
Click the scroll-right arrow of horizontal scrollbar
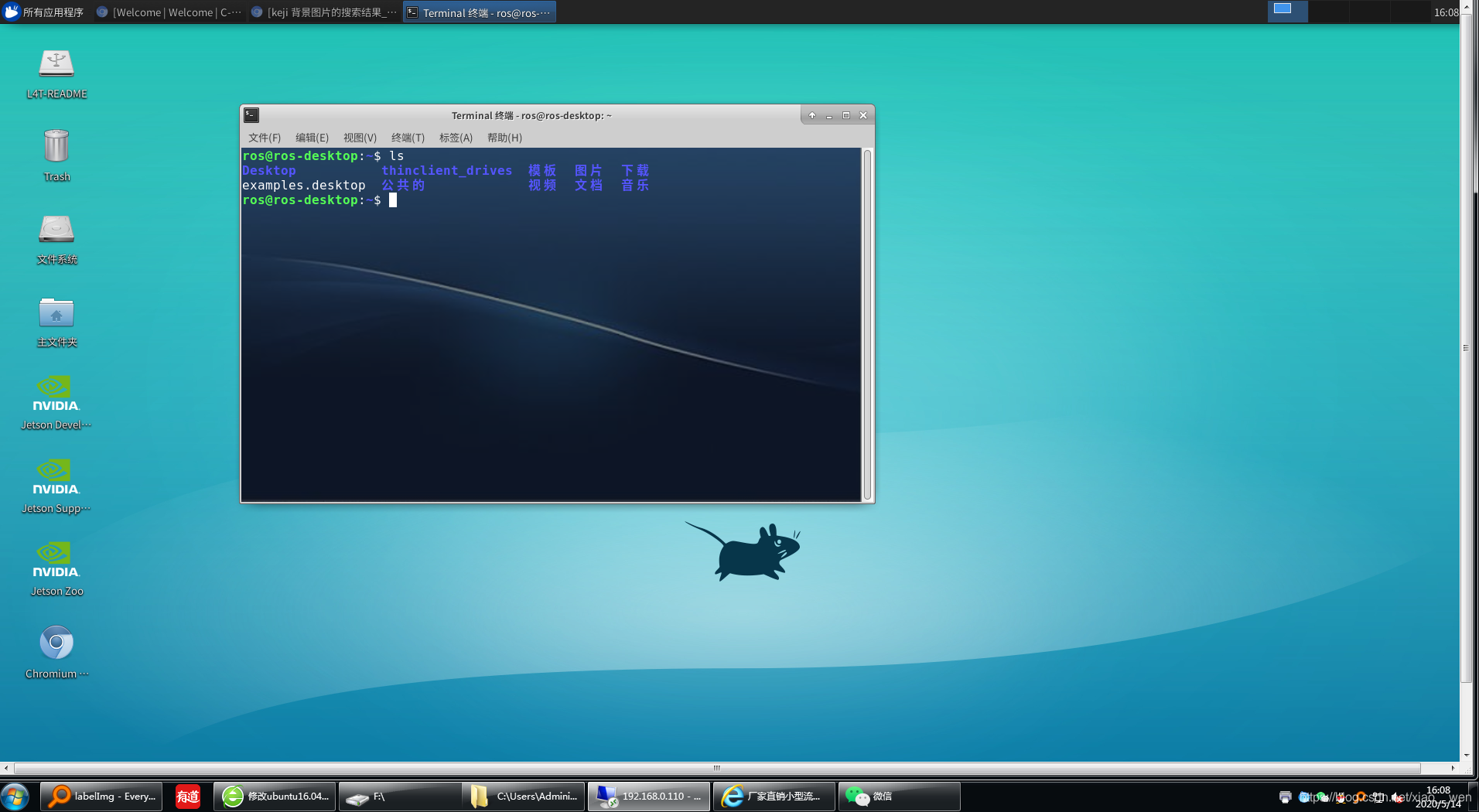pos(1453,768)
